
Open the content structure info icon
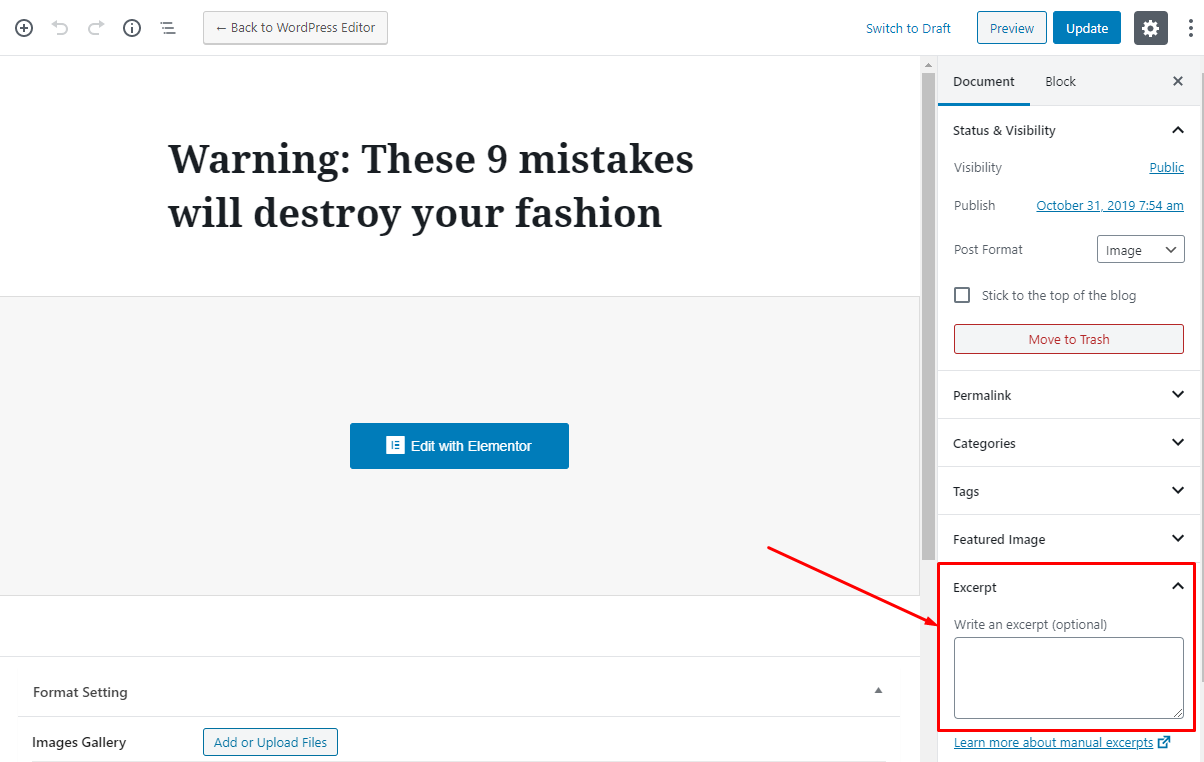point(132,28)
